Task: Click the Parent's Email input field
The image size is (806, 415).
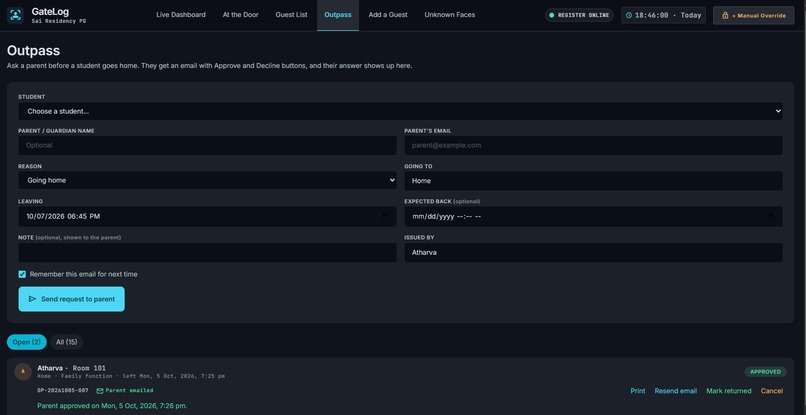Action: 593,146
